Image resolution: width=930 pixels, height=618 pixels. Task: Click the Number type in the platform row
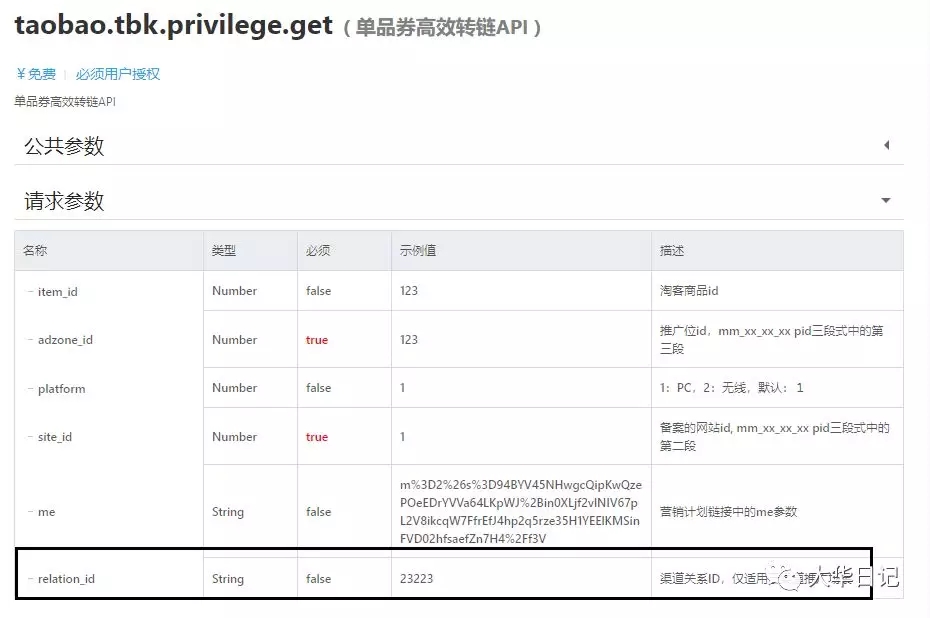click(x=234, y=388)
